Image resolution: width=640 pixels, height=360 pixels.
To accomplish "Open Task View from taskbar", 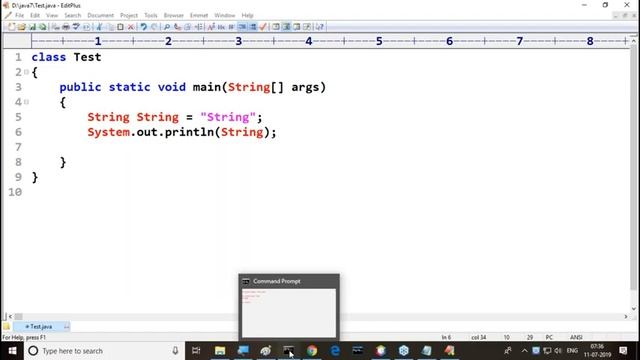I will [196, 351].
